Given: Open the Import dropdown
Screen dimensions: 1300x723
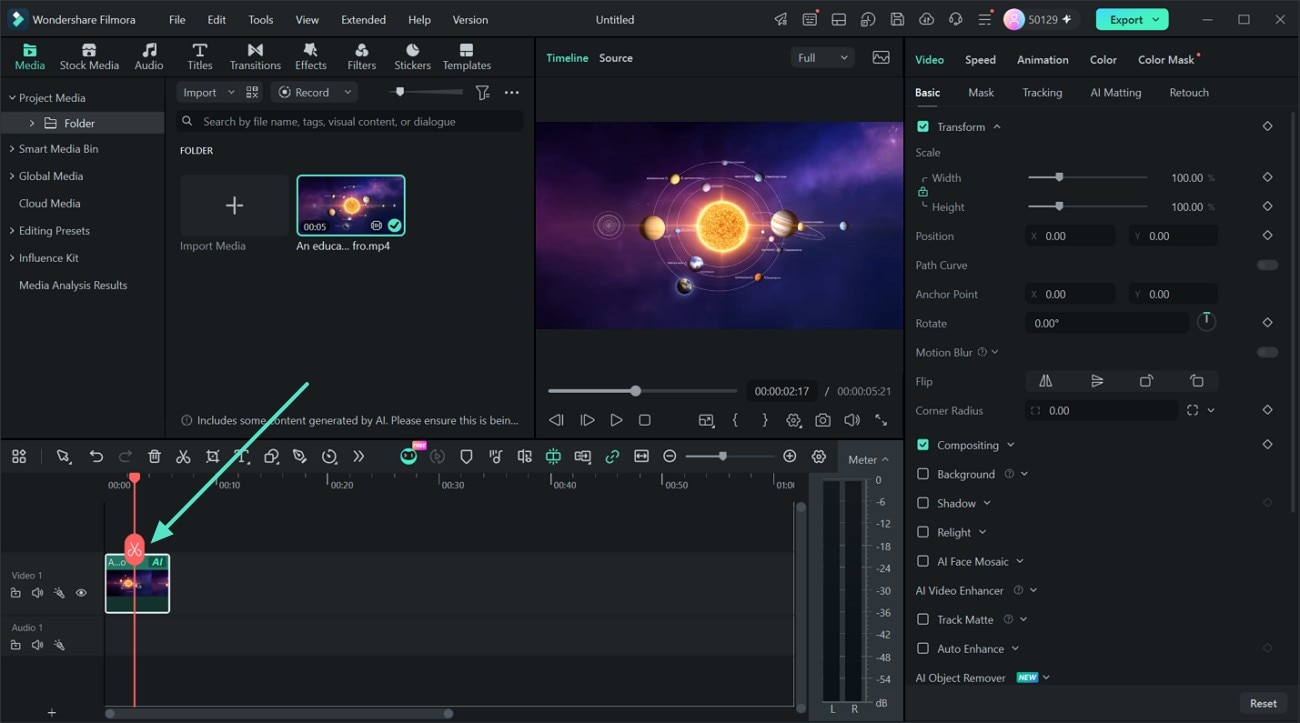Looking at the screenshot, I should tap(208, 92).
